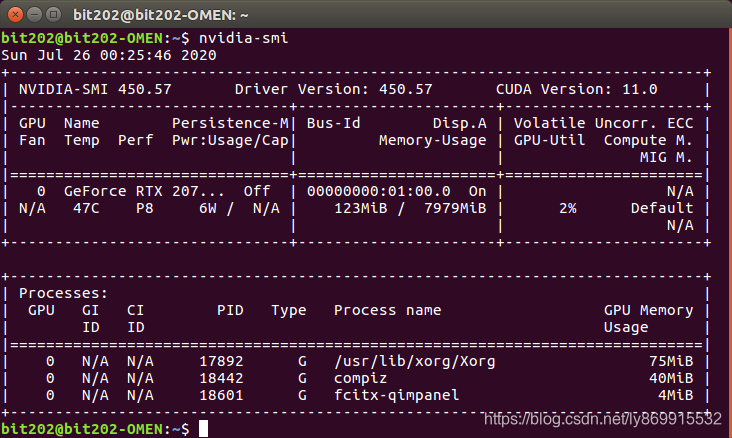
Task: Click the Default compute mode value
Action: [x=662, y=208]
